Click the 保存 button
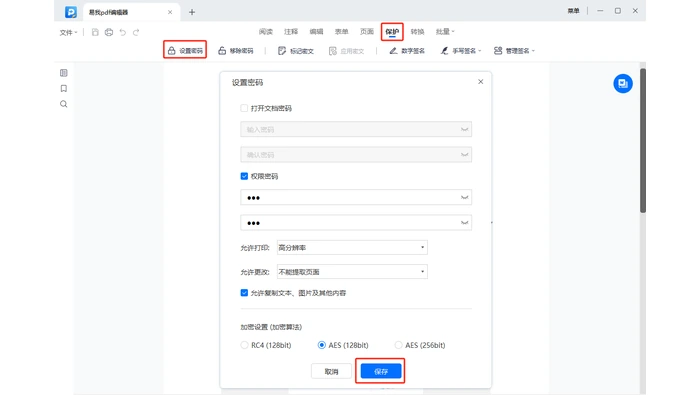 tap(381, 371)
